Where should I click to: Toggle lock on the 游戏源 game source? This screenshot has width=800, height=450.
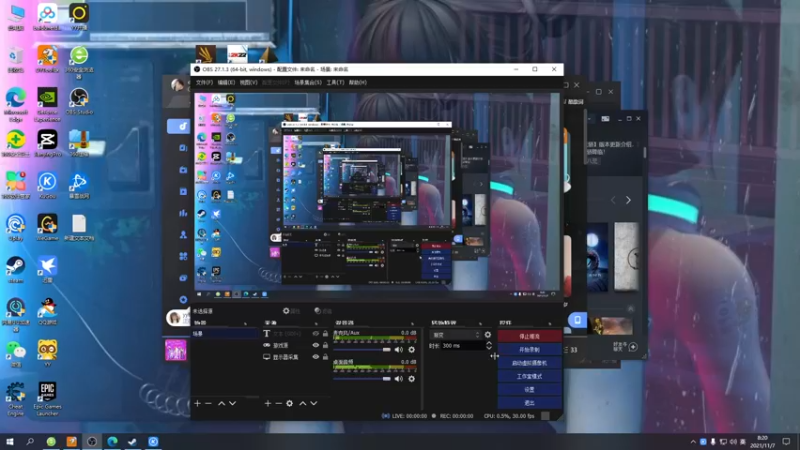(325, 345)
